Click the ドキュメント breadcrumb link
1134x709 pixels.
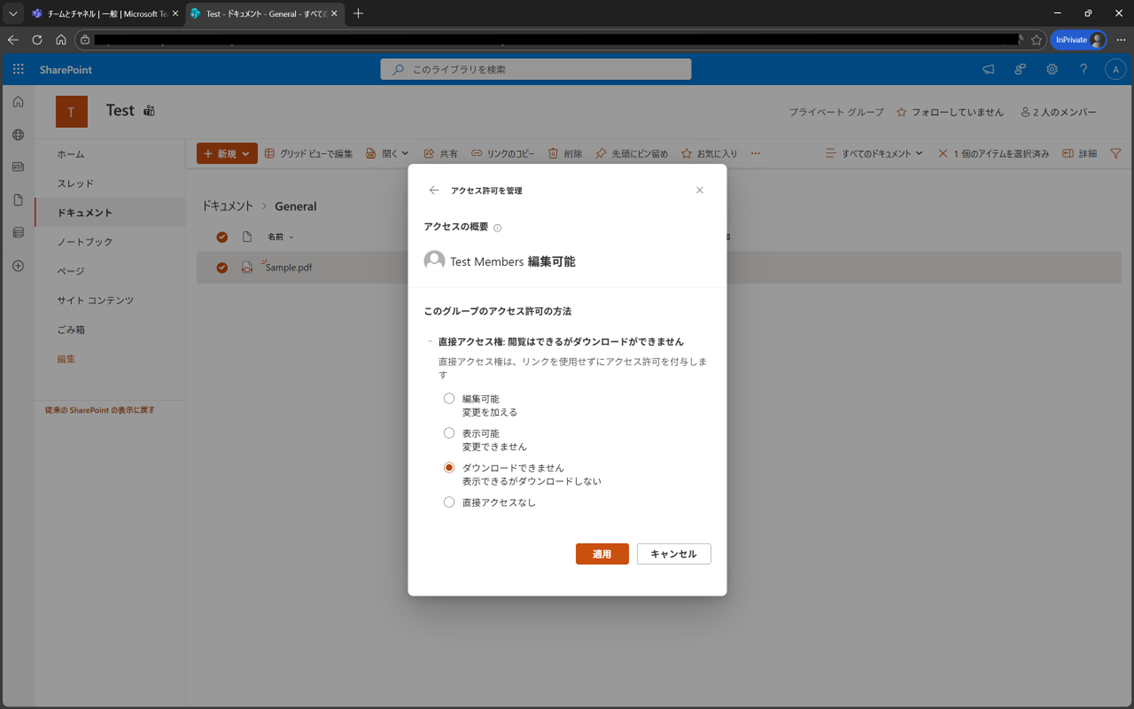coord(227,206)
